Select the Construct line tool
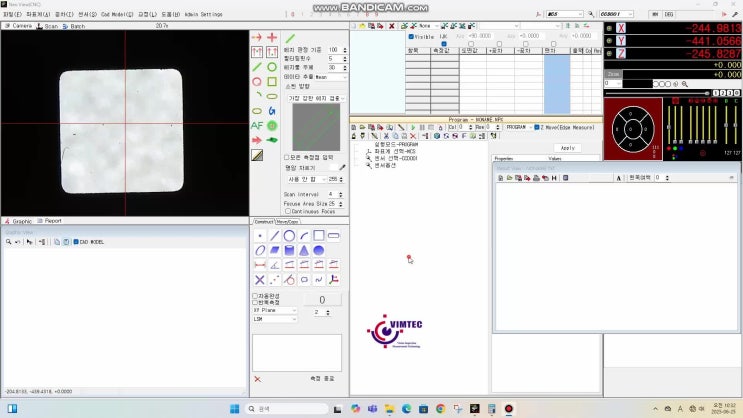This screenshot has height=418, width=743. (x=274, y=236)
